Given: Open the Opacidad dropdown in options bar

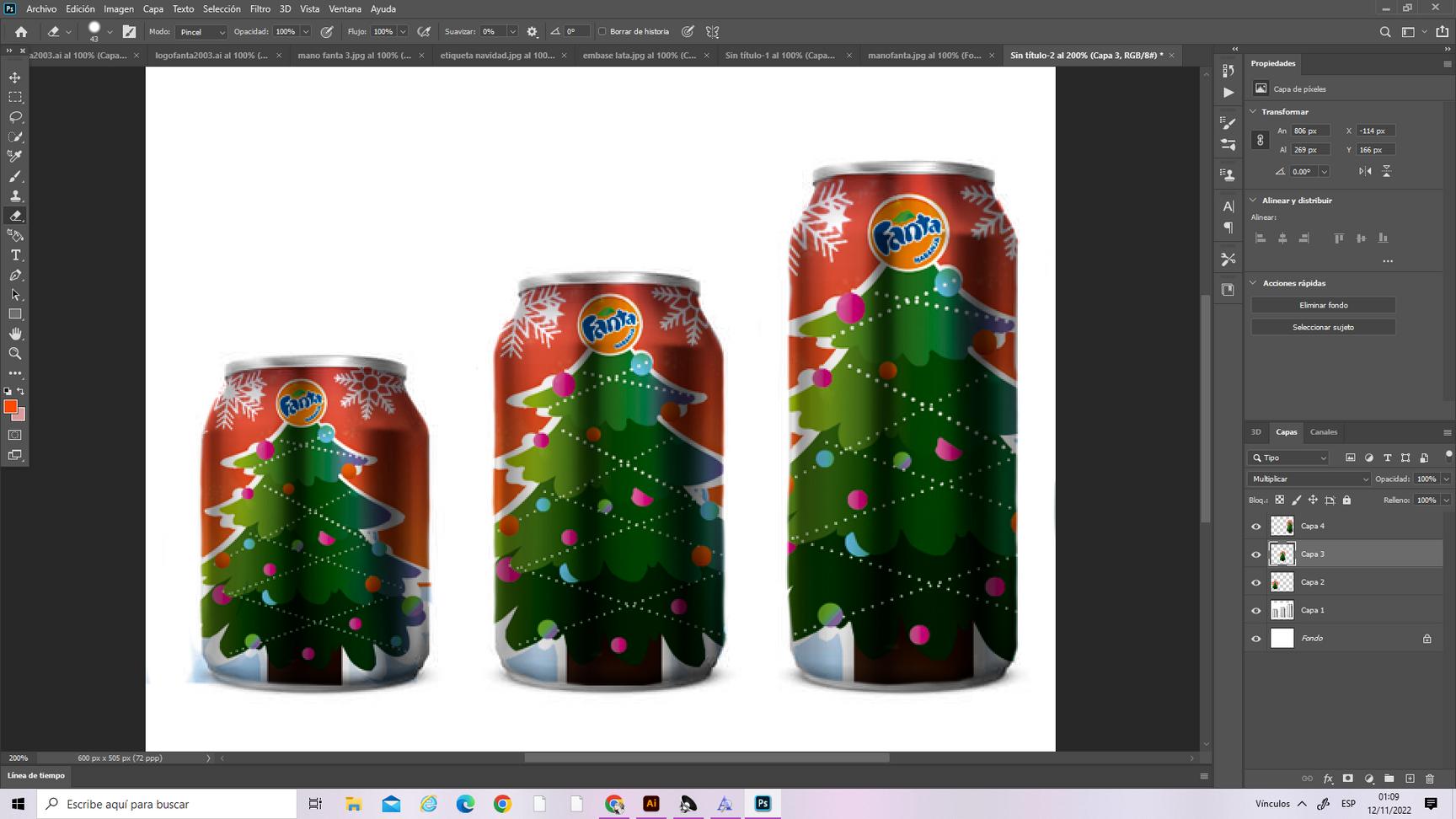Looking at the screenshot, I should point(306,32).
